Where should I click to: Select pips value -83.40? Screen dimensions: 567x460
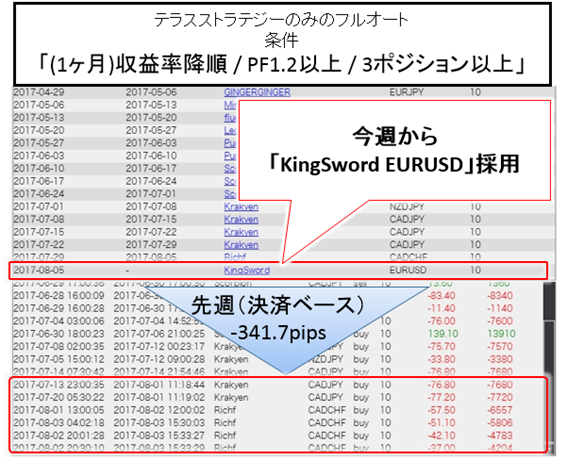pos(441,295)
